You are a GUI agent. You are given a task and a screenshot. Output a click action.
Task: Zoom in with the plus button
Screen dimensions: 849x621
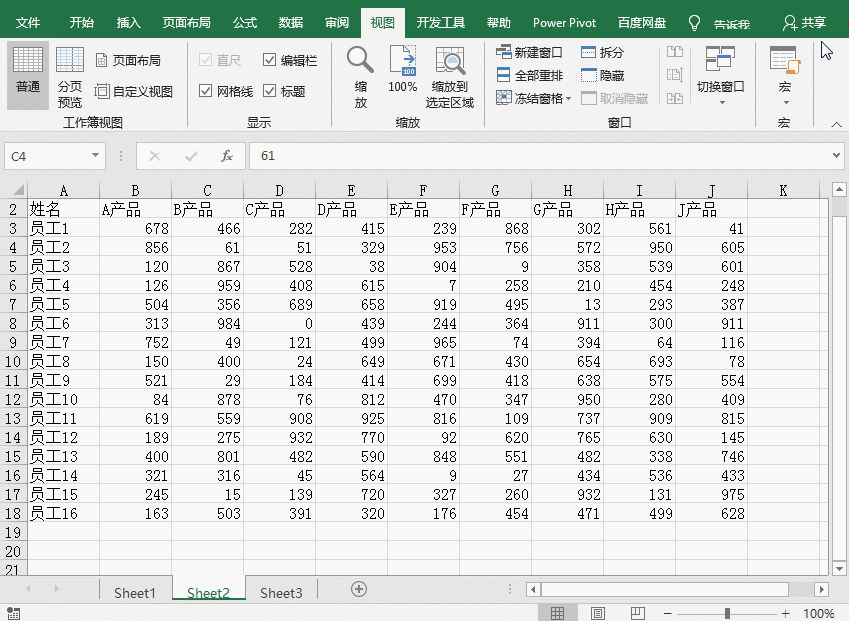click(x=786, y=613)
